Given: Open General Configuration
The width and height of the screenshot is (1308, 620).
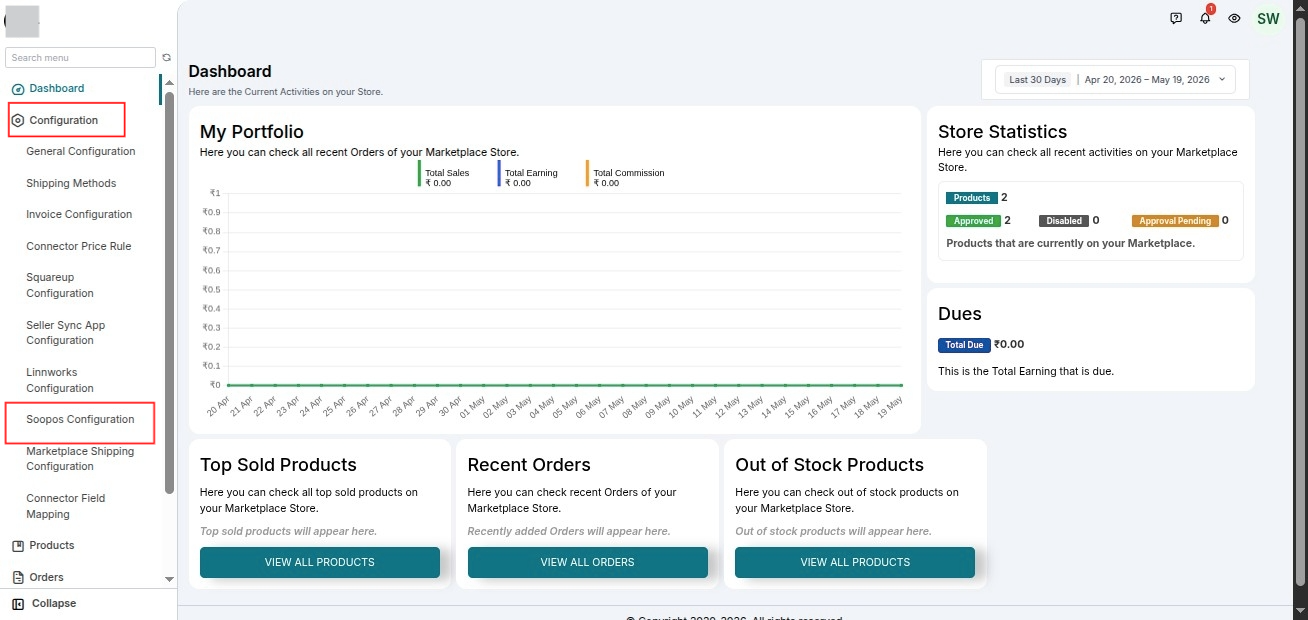Looking at the screenshot, I should point(81,152).
